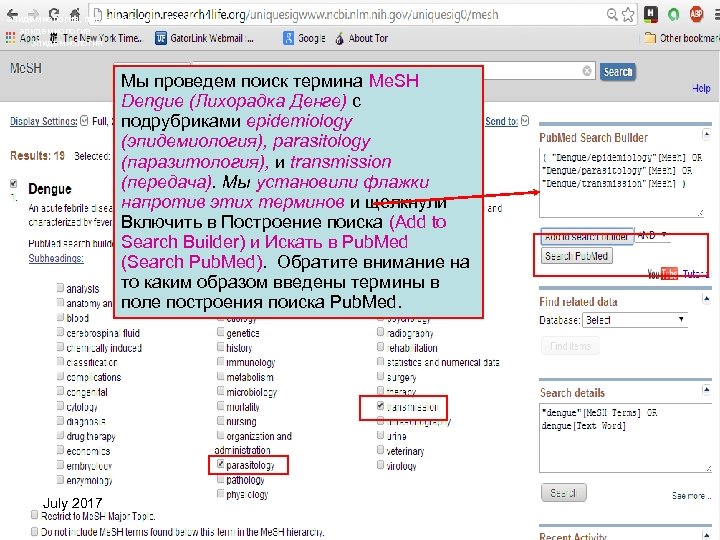Check the blood subheading
The height and width of the screenshot is (540, 720).
pyautogui.click(x=60, y=317)
